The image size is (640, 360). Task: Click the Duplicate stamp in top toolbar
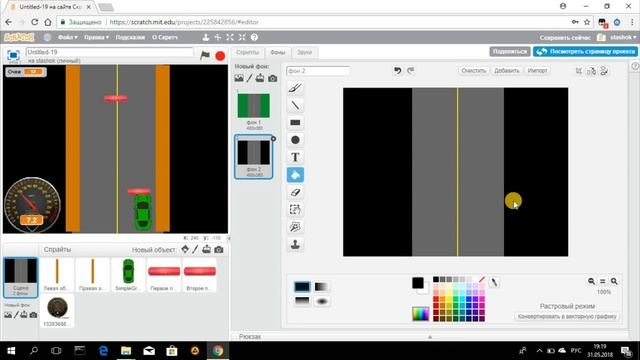[206, 37]
